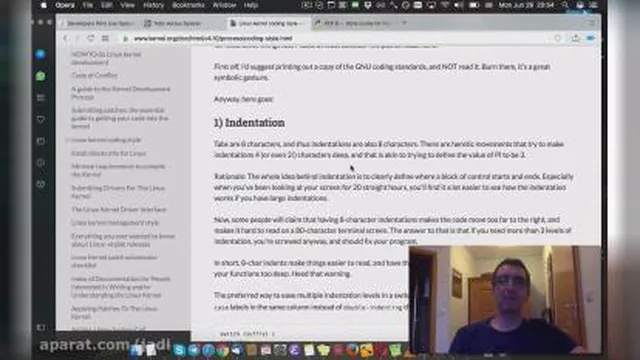The image size is (640, 360).
Task: Reload the current page
Action: pos(91,38)
